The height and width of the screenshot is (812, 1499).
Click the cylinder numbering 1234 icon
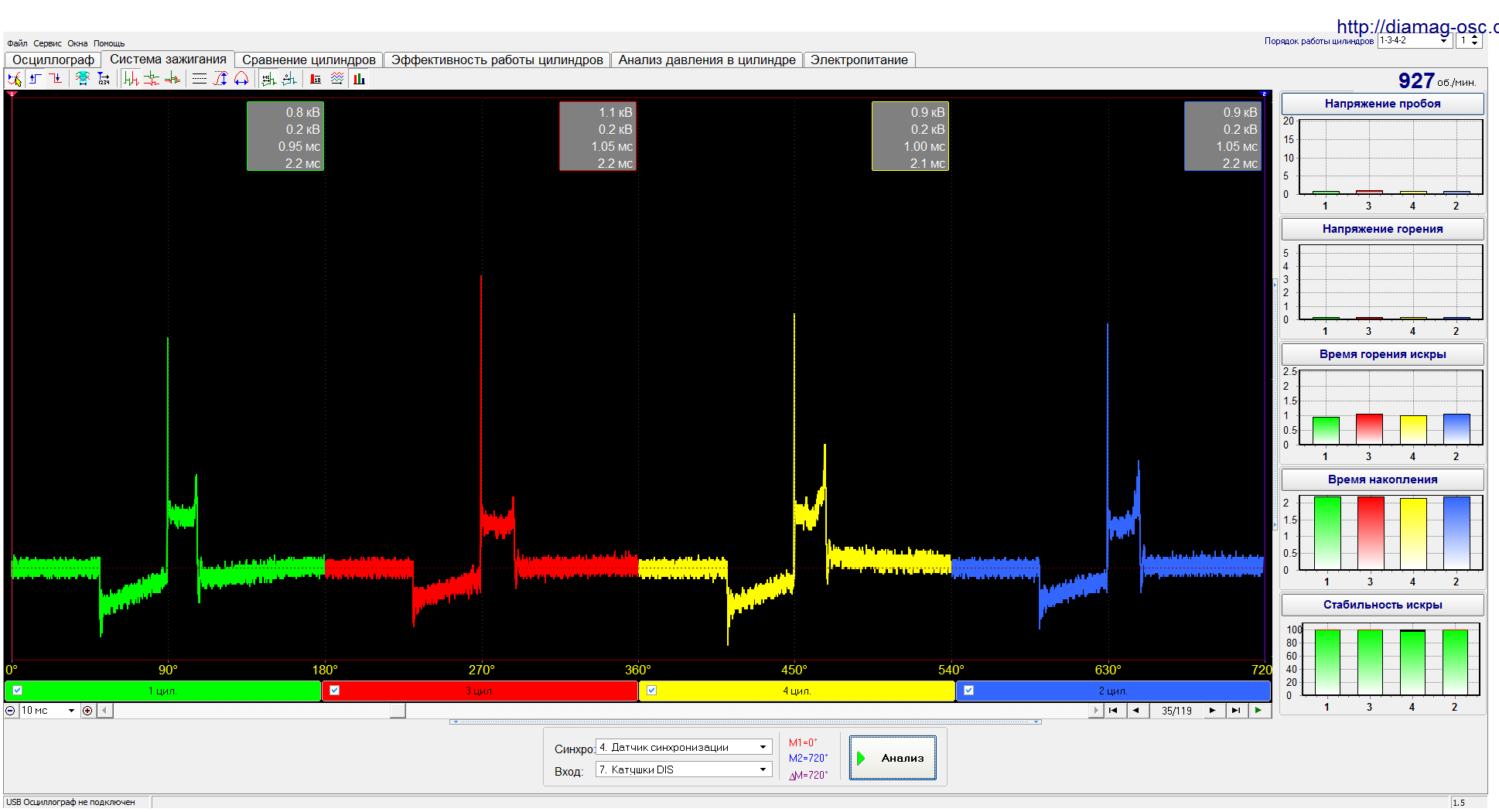(x=104, y=79)
